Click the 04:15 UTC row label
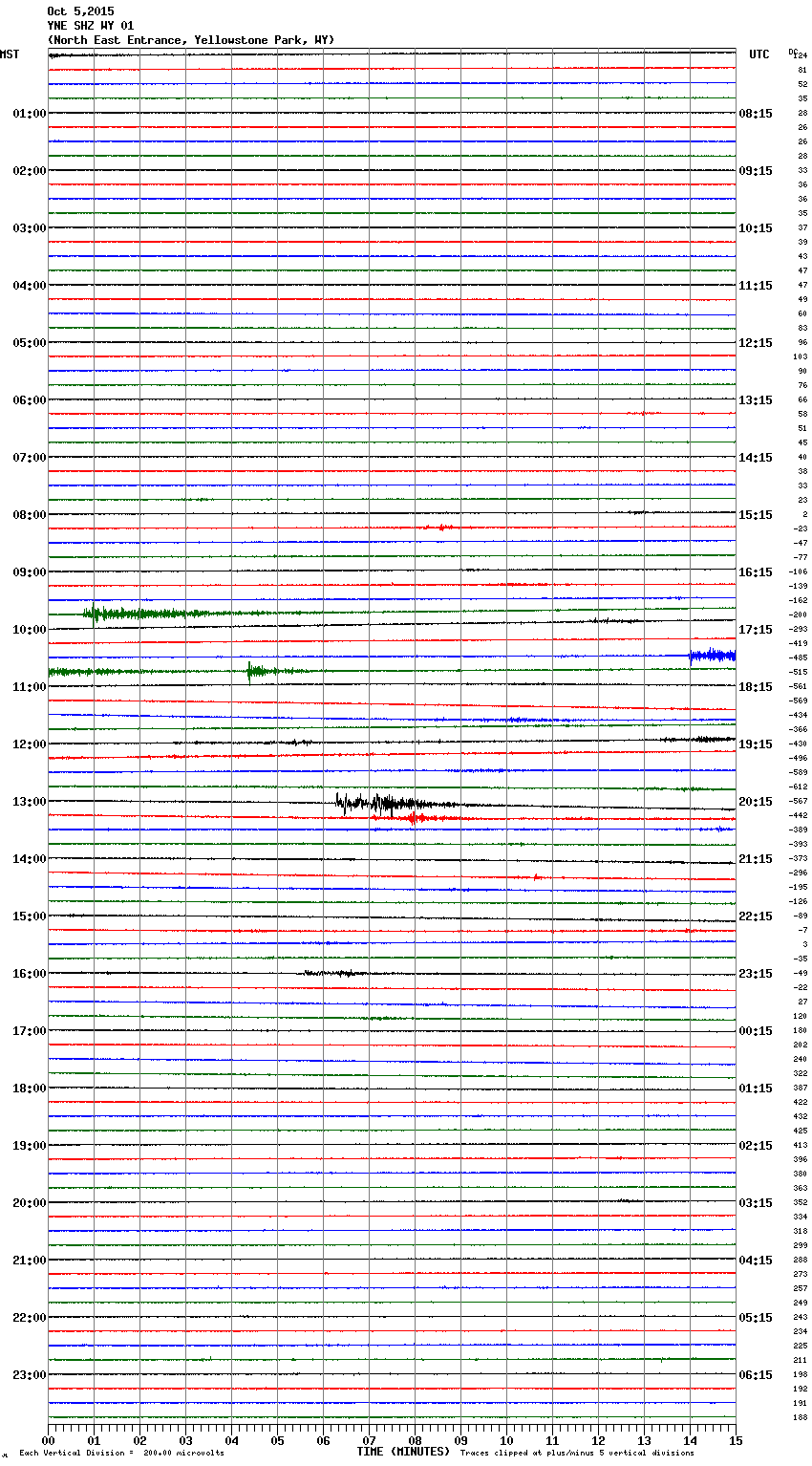812x1466 pixels. click(756, 1261)
